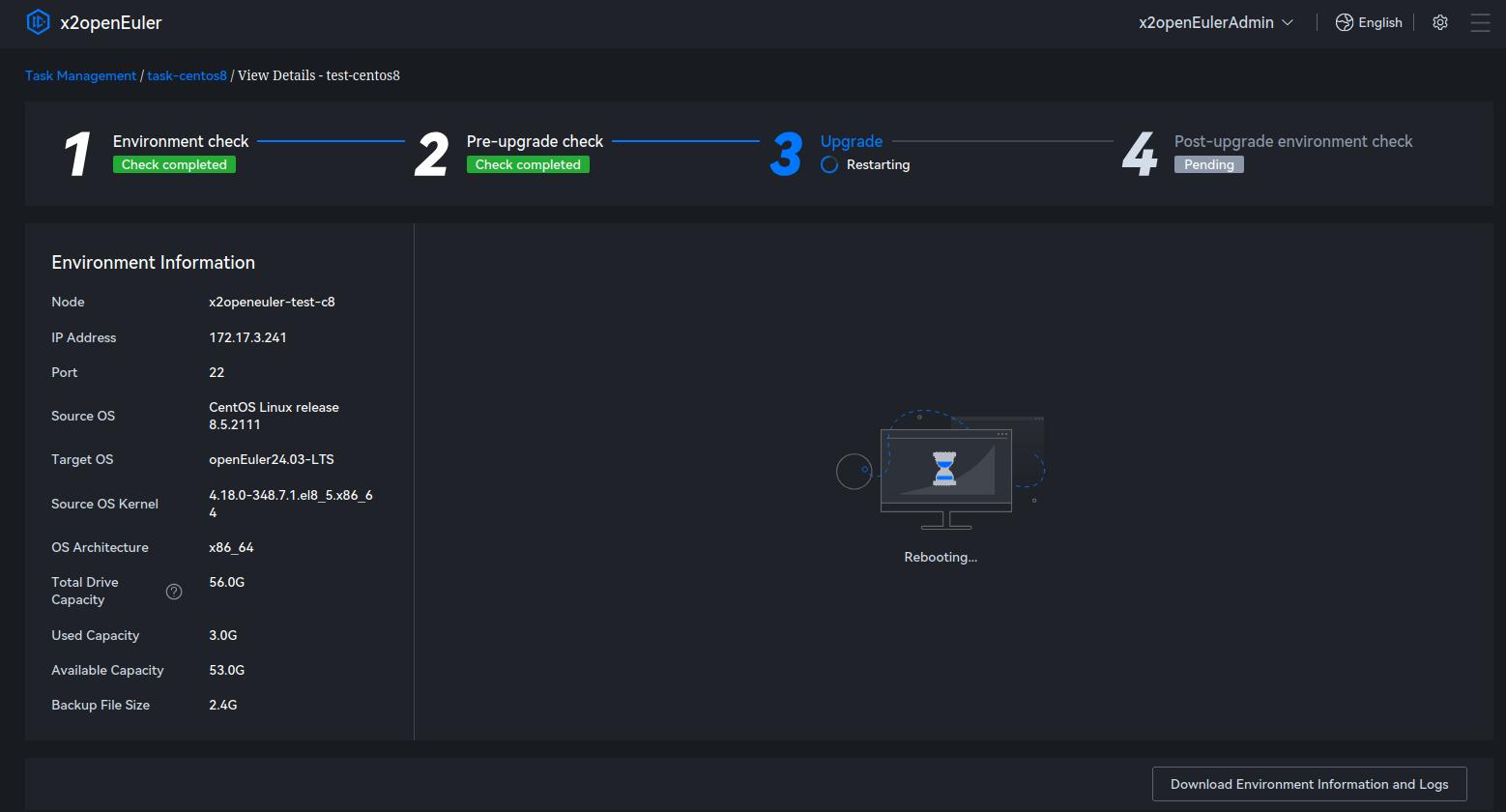Select Post-upgrade environment check step
This screenshot has height=812, width=1506.
pos(1292,141)
